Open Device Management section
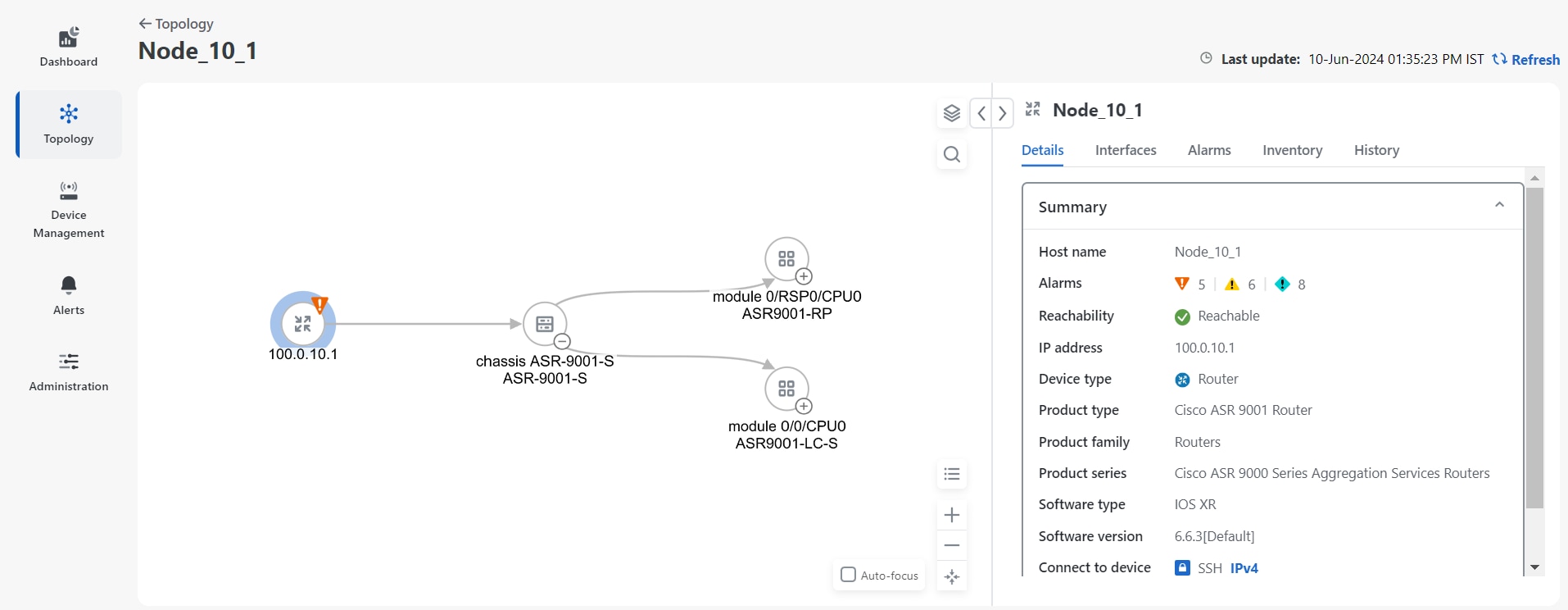 pos(69,210)
